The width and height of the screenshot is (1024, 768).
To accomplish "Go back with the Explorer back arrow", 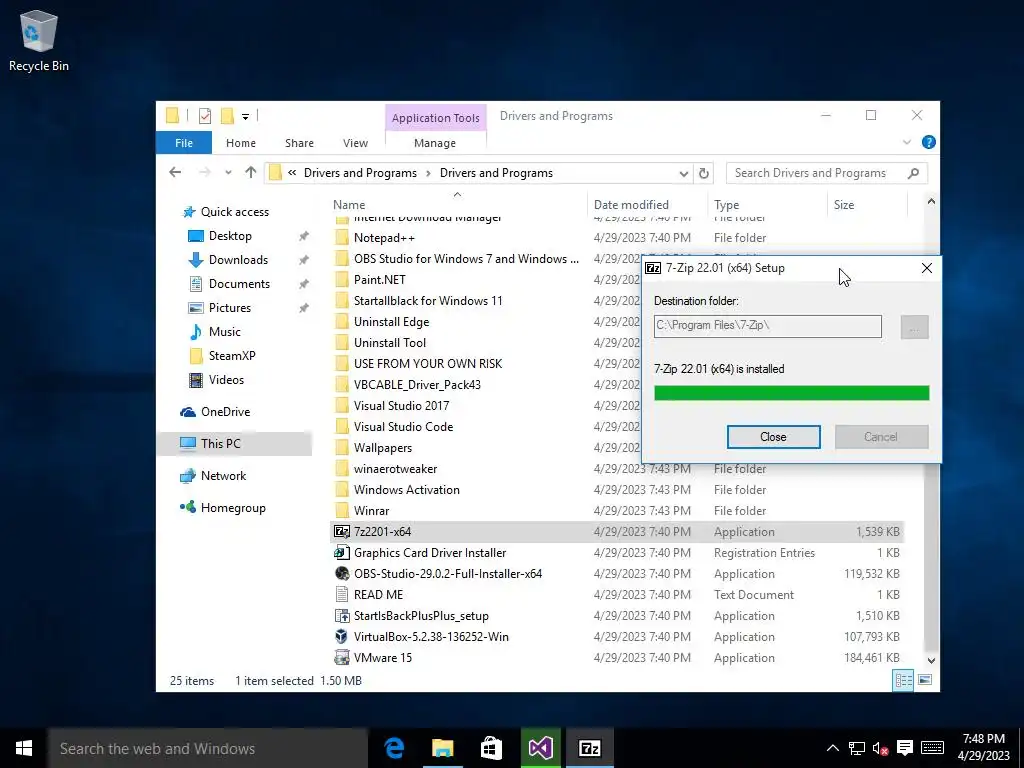I will click(175, 172).
